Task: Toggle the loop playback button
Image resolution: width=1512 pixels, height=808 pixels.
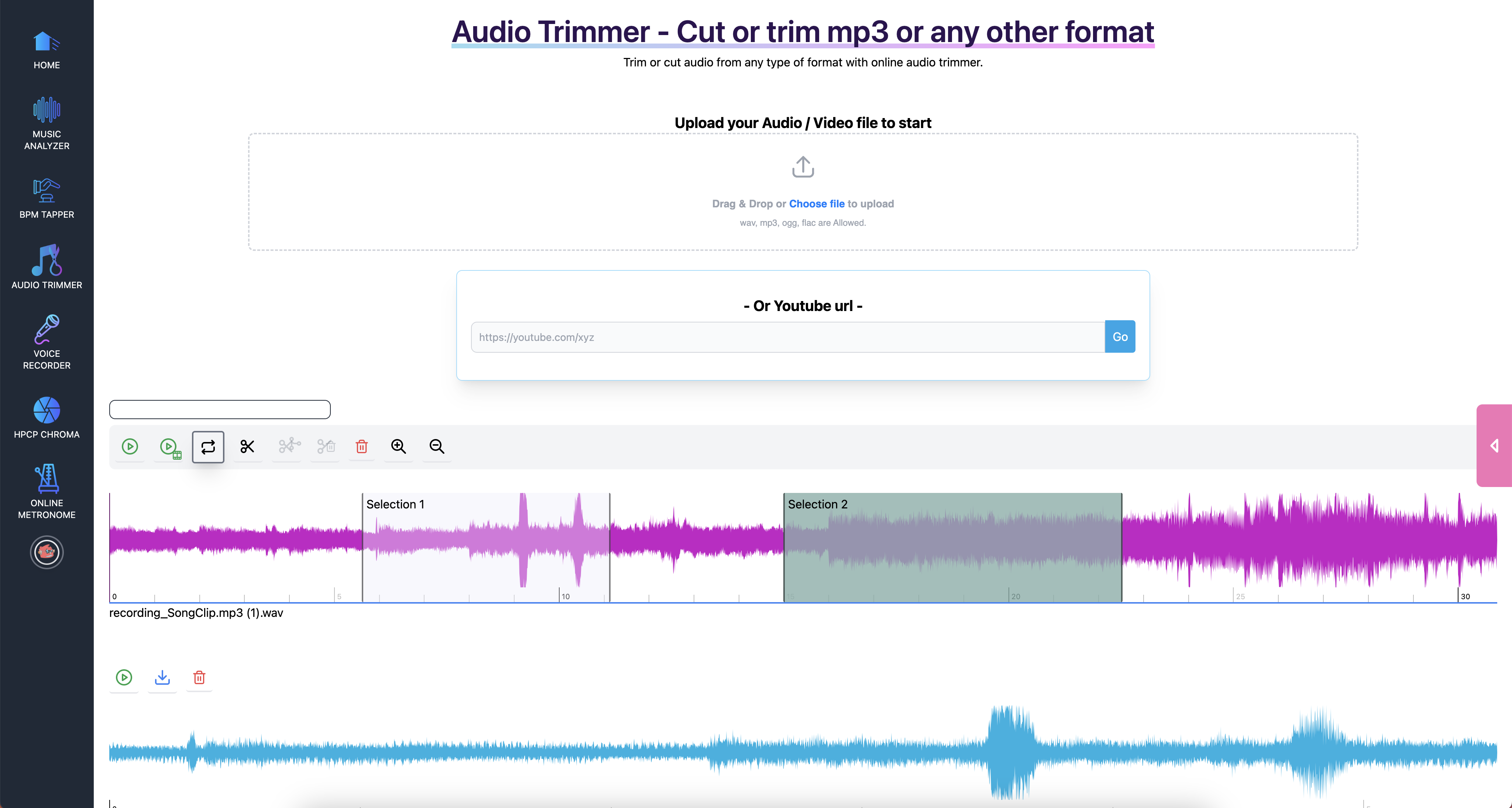Action: tap(208, 447)
